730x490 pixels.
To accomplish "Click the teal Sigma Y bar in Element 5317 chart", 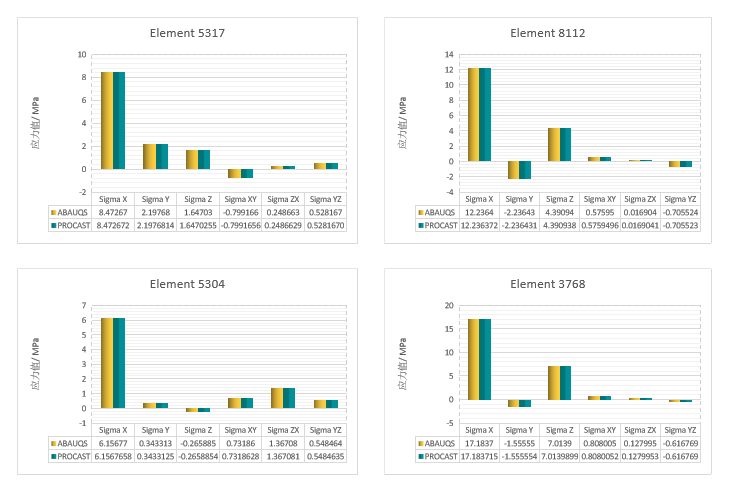I will pos(162,157).
